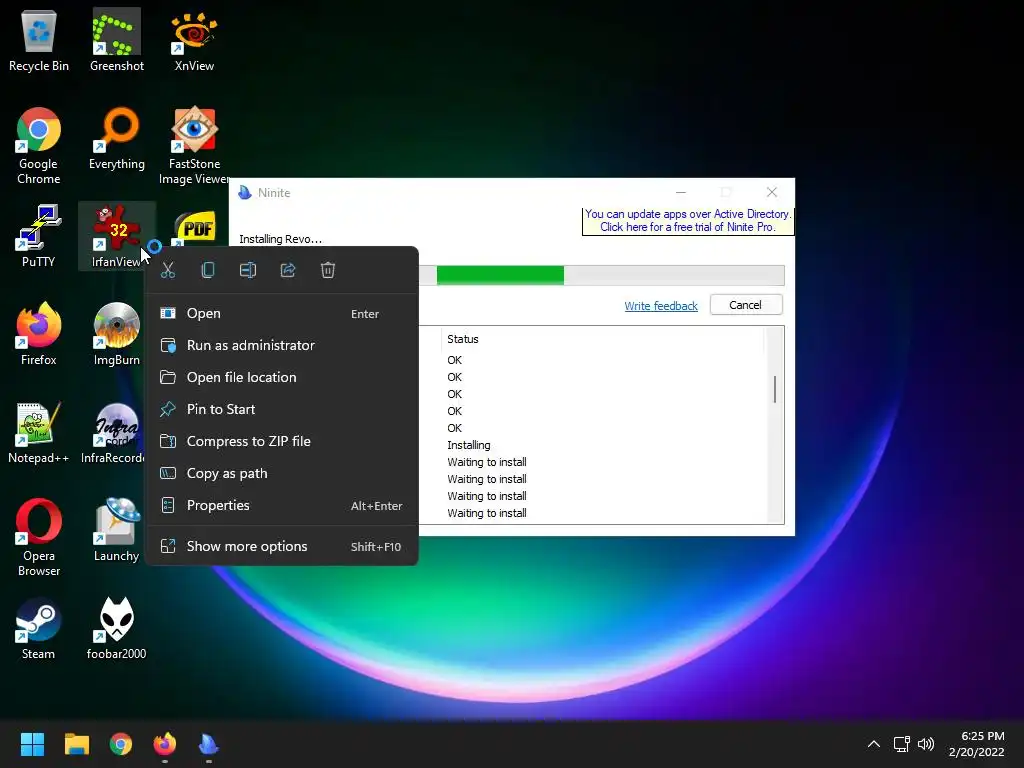Image resolution: width=1024 pixels, height=768 pixels.
Task: Select the Launchy desktop shortcut
Action: (116, 530)
